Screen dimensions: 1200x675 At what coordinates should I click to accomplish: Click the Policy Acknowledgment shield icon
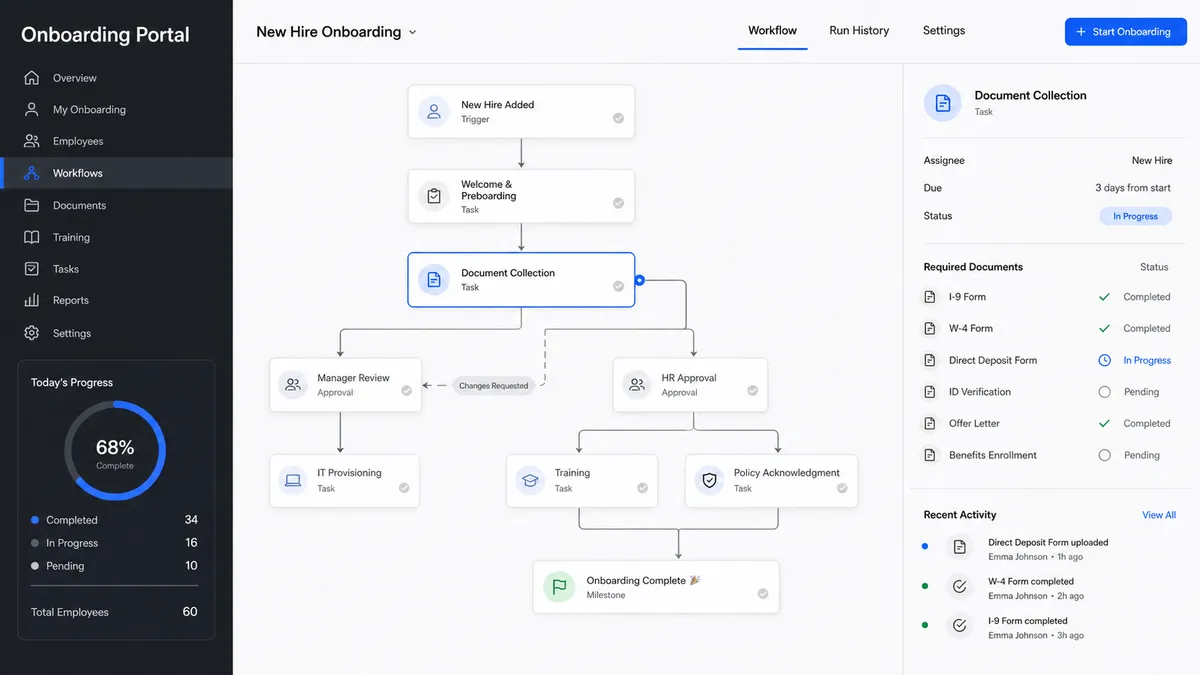[x=709, y=480]
